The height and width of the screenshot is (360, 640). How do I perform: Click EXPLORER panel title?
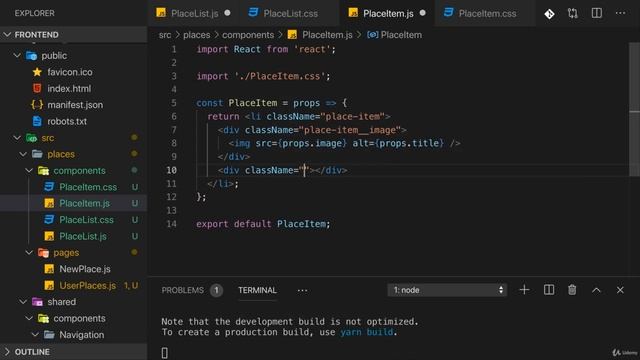tap(34, 13)
